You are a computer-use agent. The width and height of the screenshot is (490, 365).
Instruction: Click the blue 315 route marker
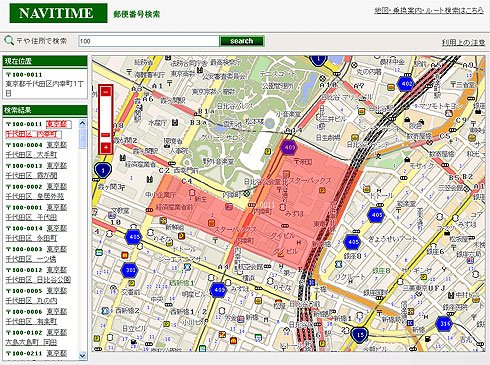[x=444, y=323]
